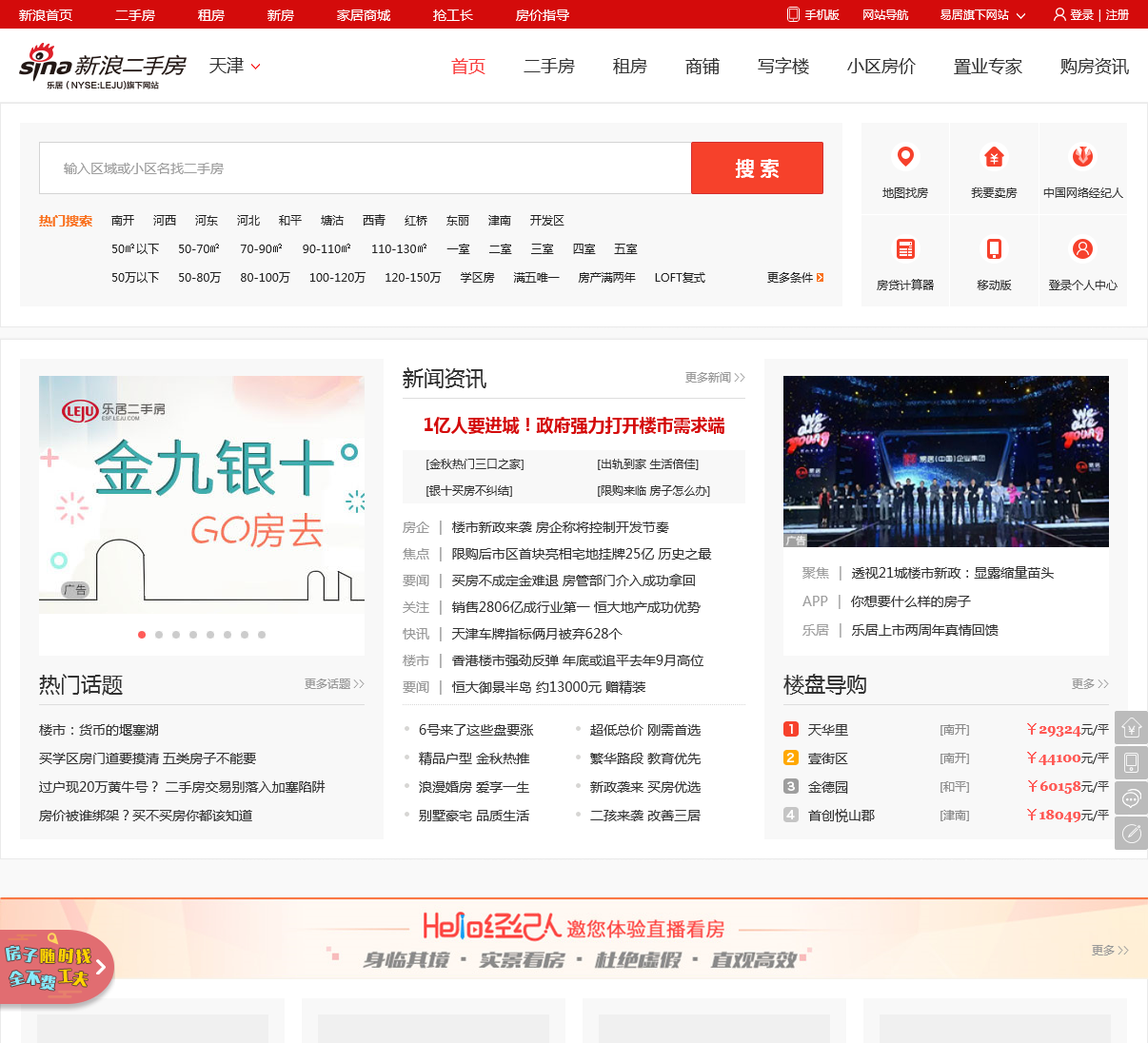Click the floating edit feedback sidebar icon

click(1131, 833)
